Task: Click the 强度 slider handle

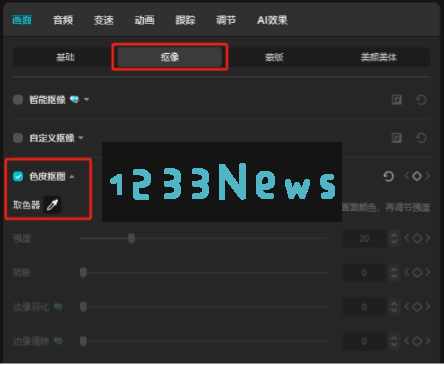Action: point(132,238)
